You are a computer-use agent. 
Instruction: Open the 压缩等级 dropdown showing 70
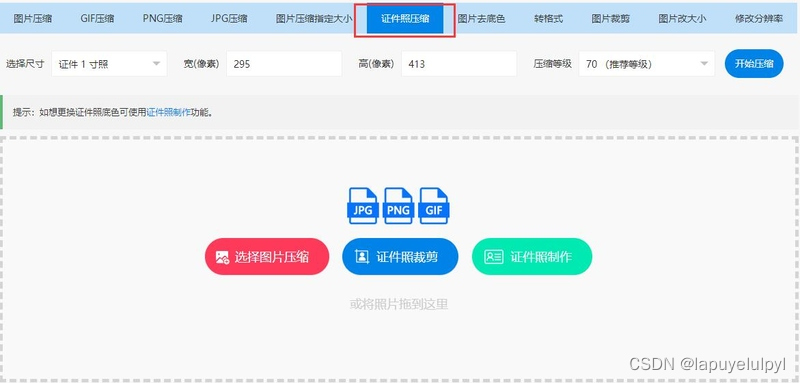click(x=646, y=64)
